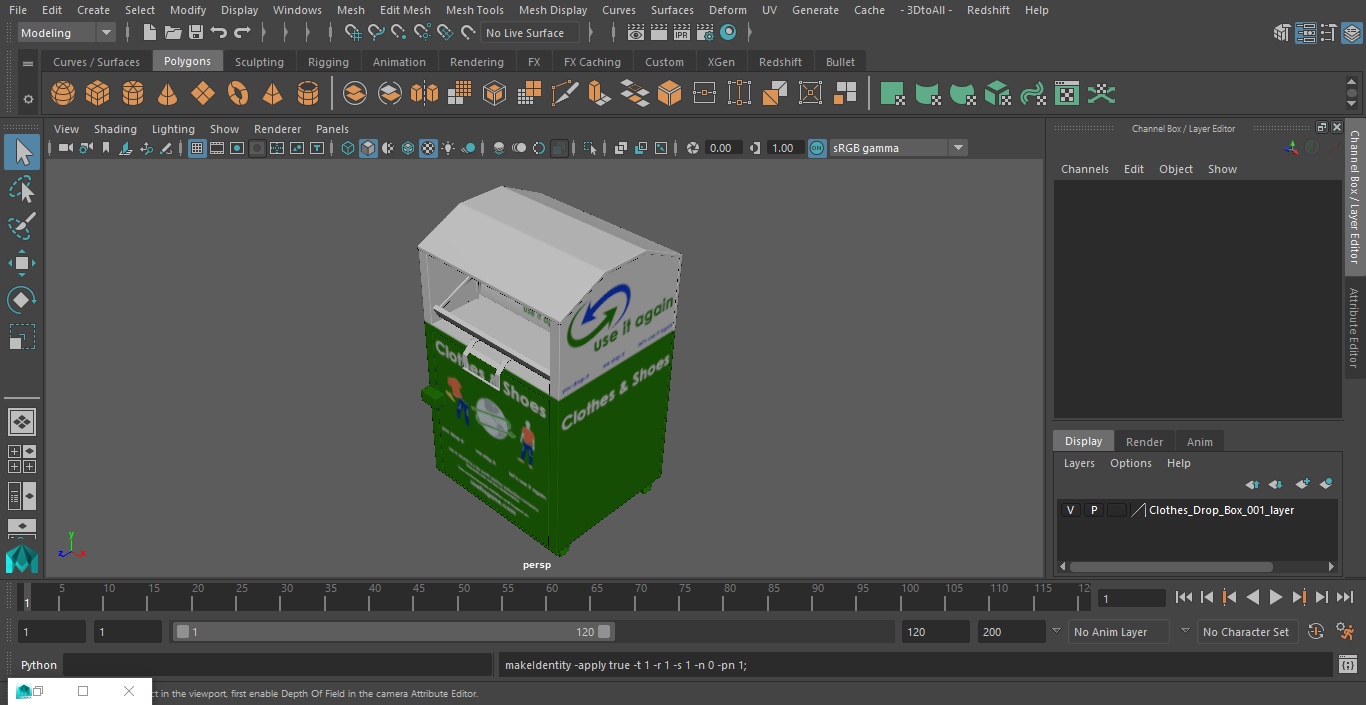Toggle textured display in viewport toolbar
Image resolution: width=1366 pixels, height=705 pixels.
pyautogui.click(x=428, y=148)
